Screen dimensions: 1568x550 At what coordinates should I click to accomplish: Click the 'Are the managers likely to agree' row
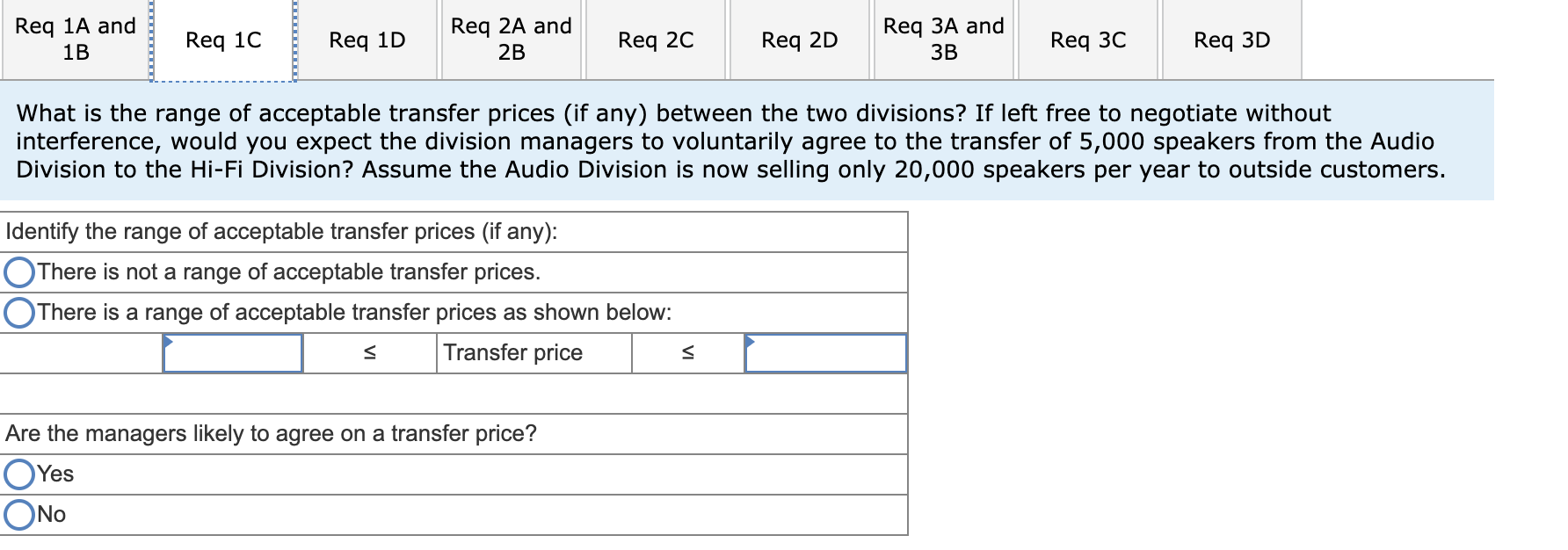point(271,432)
